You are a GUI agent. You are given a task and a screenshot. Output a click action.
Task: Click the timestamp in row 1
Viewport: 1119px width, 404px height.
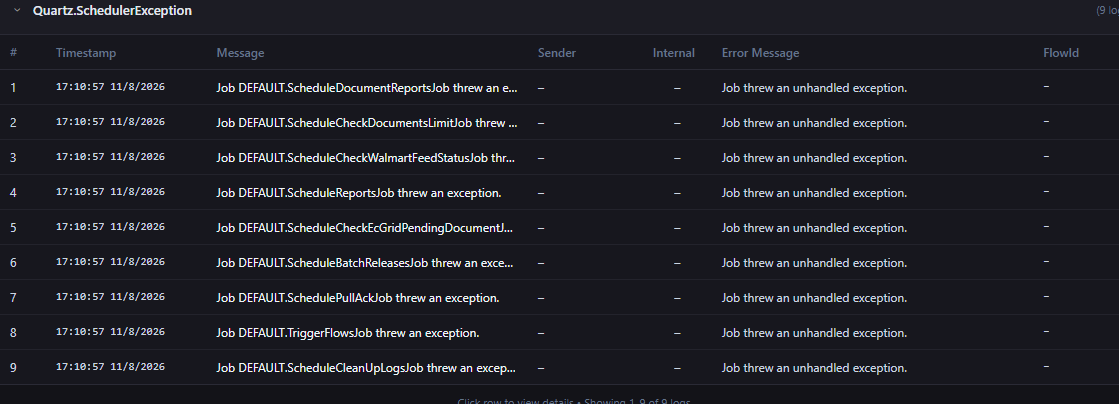(x=111, y=87)
